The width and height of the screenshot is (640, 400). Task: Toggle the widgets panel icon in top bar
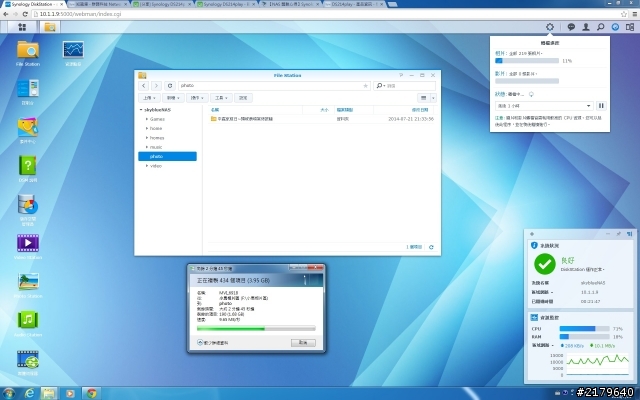pyautogui.click(x=630, y=27)
